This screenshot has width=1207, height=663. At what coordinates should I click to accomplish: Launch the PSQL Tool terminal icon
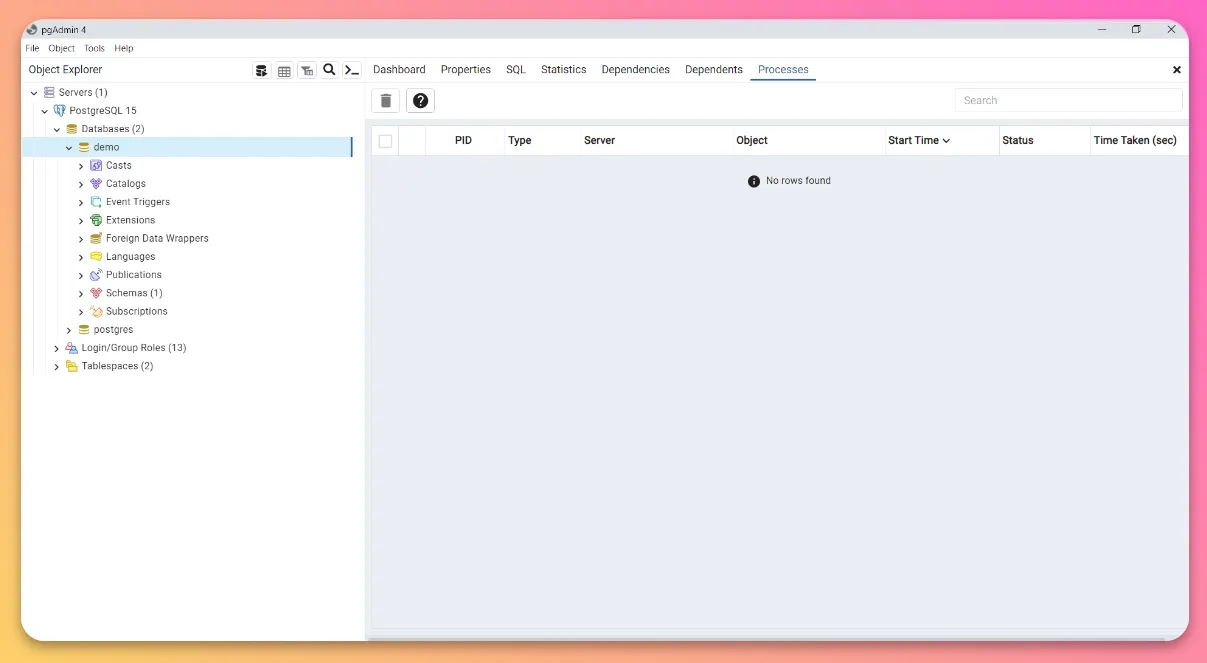coord(351,70)
